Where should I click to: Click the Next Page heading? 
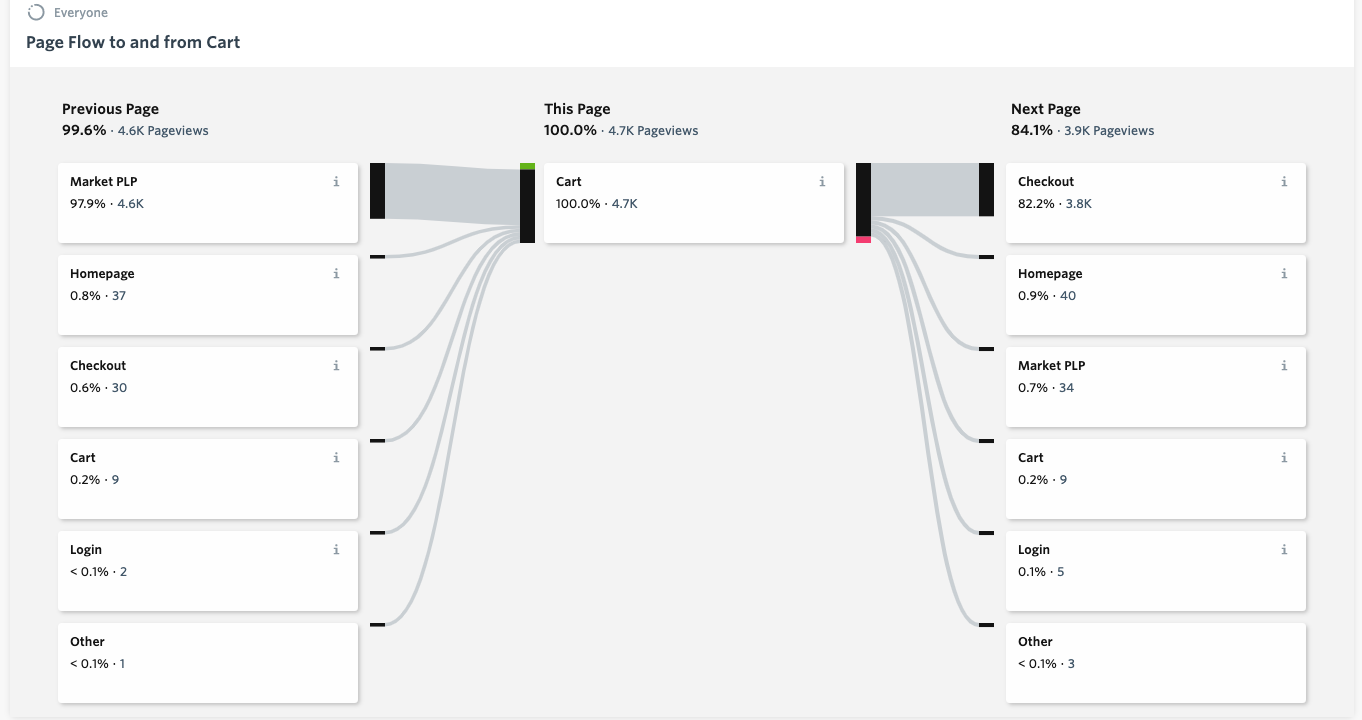1046,109
